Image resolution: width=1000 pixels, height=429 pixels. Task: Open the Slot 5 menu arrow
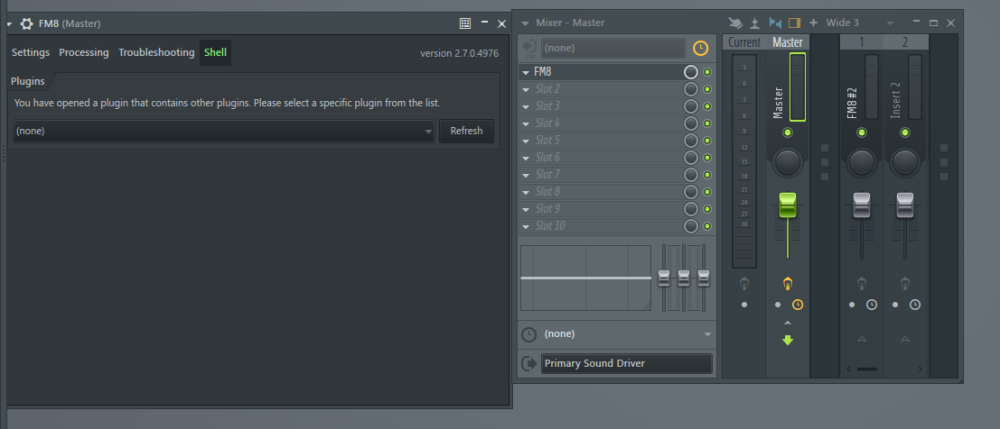[x=526, y=141]
